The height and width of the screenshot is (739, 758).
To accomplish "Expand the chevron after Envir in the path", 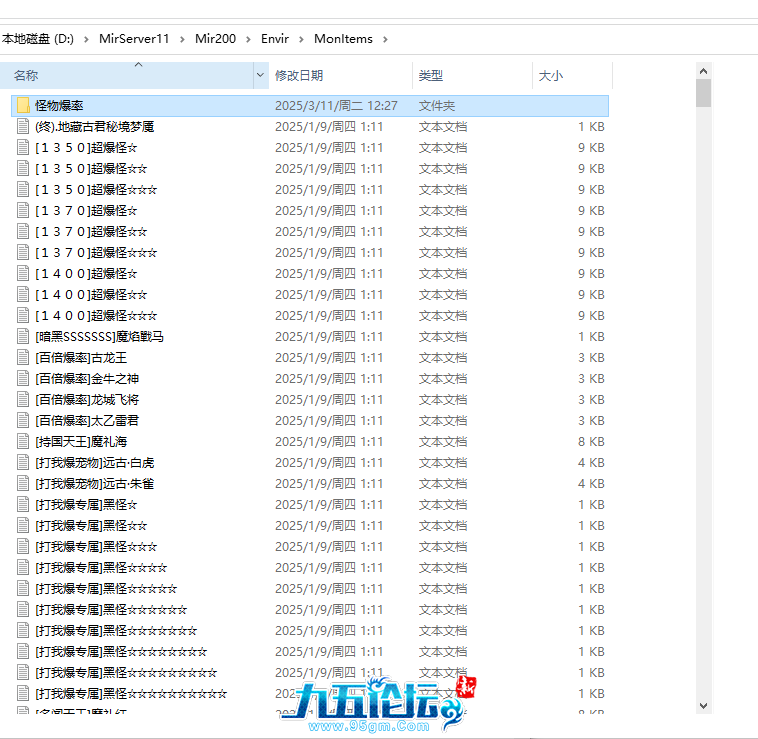I will 301,39.
